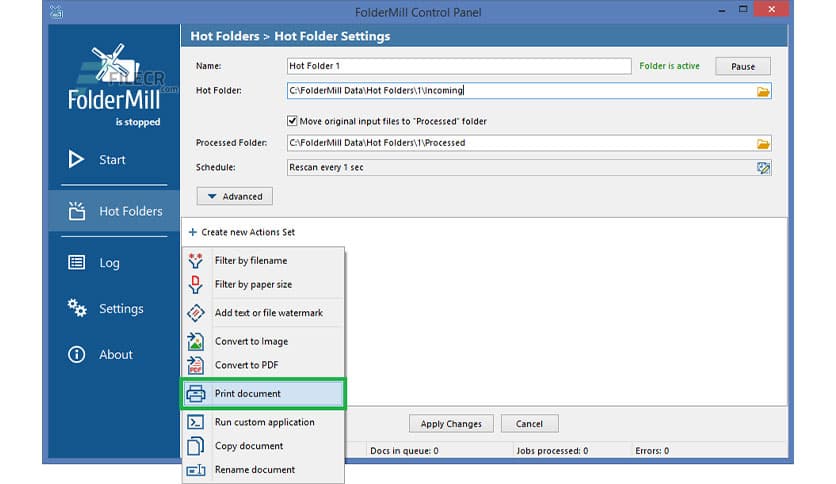This screenshot has width=836, height=484.
Task: Expand Create new Actions Set menu
Action: coord(241,232)
